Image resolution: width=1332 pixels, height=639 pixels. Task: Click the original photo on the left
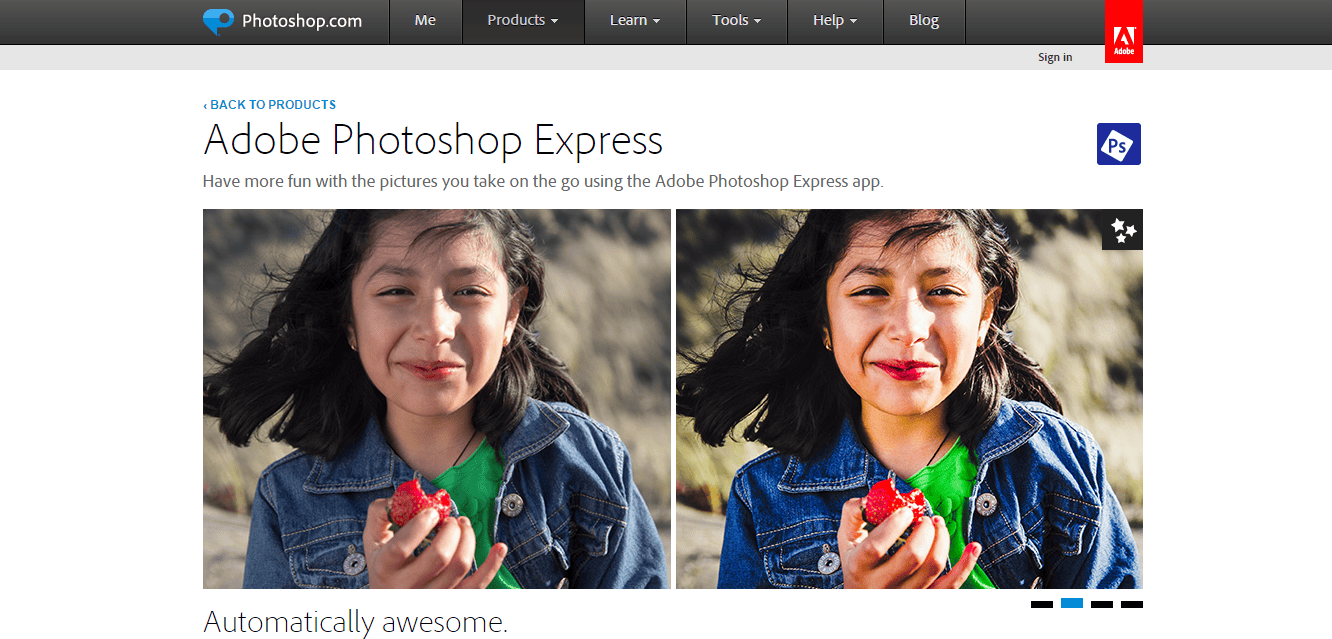click(x=437, y=399)
